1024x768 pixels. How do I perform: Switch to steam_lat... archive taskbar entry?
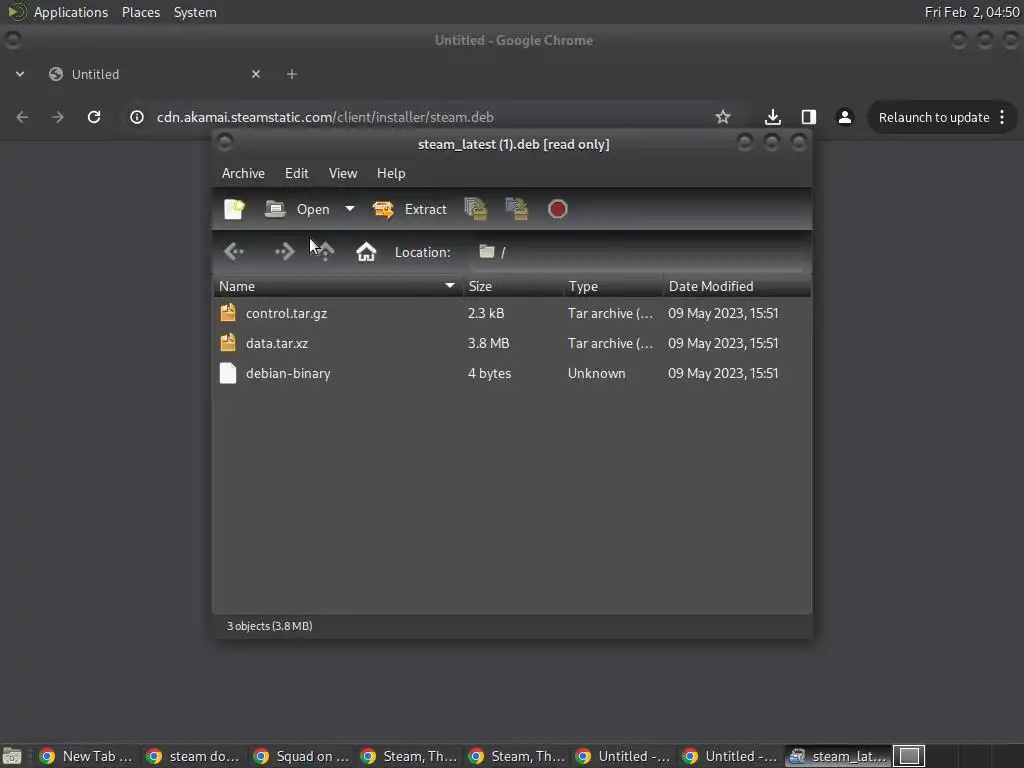click(x=837, y=756)
